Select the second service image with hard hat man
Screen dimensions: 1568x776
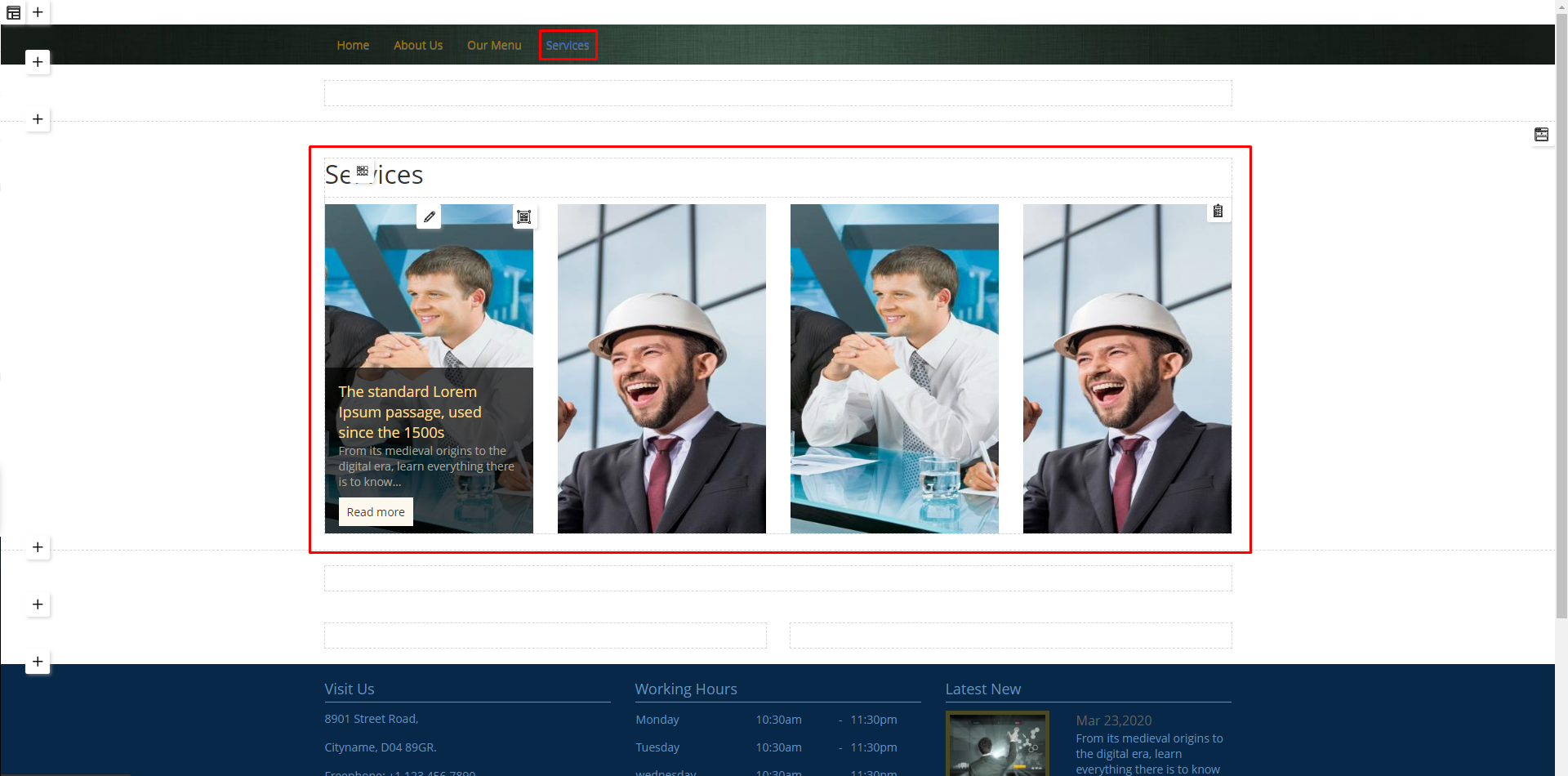coord(661,368)
